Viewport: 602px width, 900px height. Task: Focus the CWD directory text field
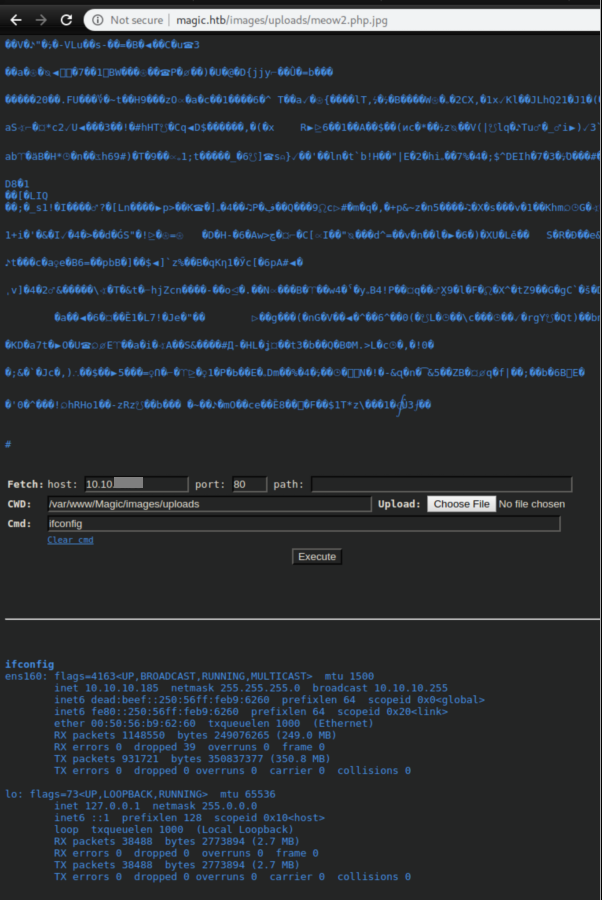tap(208, 504)
